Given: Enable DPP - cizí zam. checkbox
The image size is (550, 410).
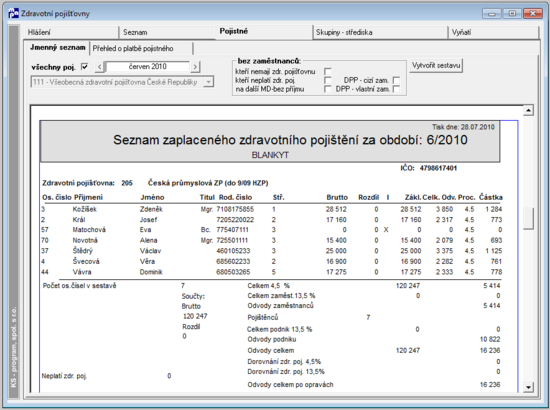Looking at the screenshot, I should coord(396,80).
